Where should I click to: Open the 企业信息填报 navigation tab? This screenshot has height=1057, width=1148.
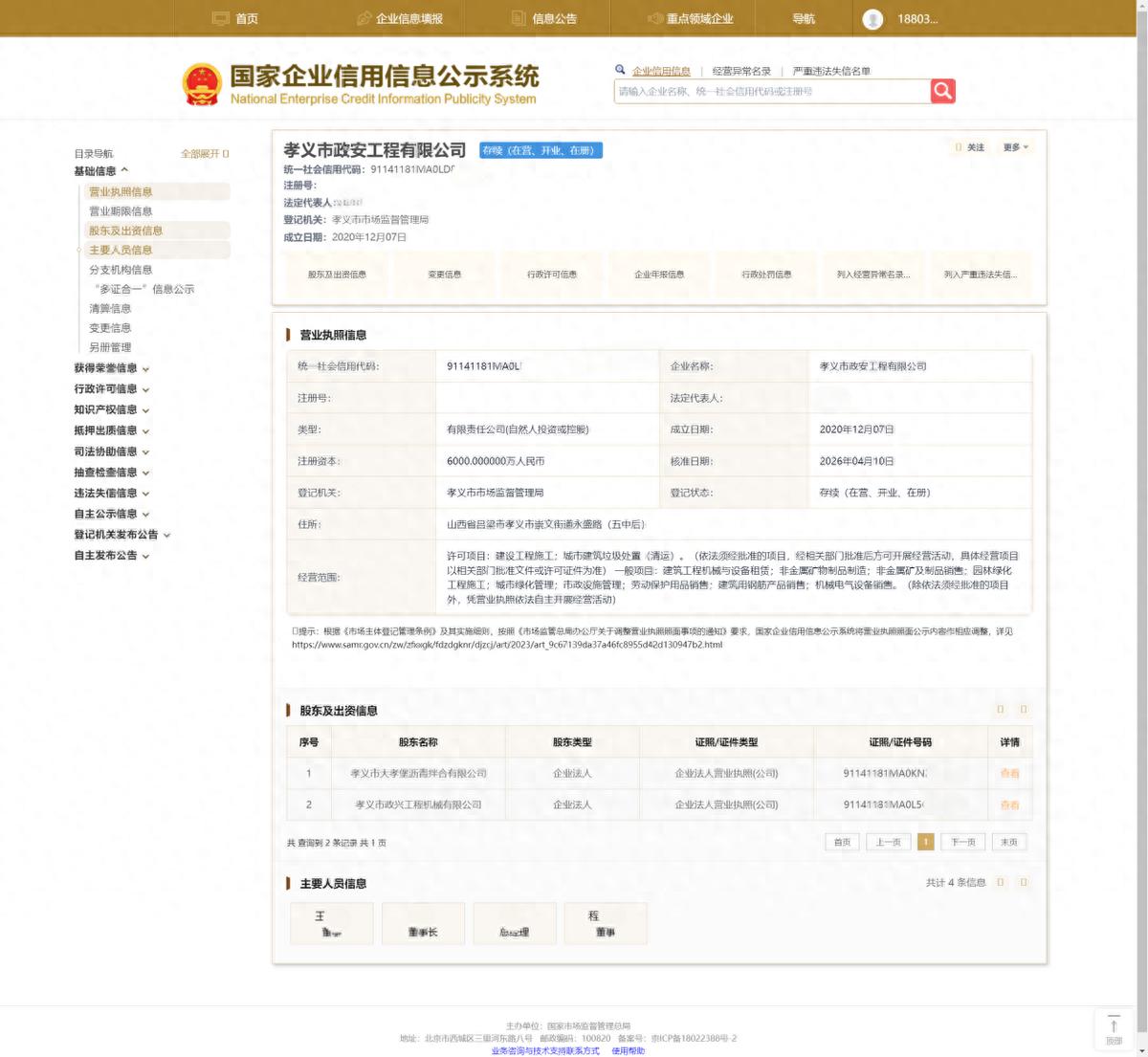(400, 18)
